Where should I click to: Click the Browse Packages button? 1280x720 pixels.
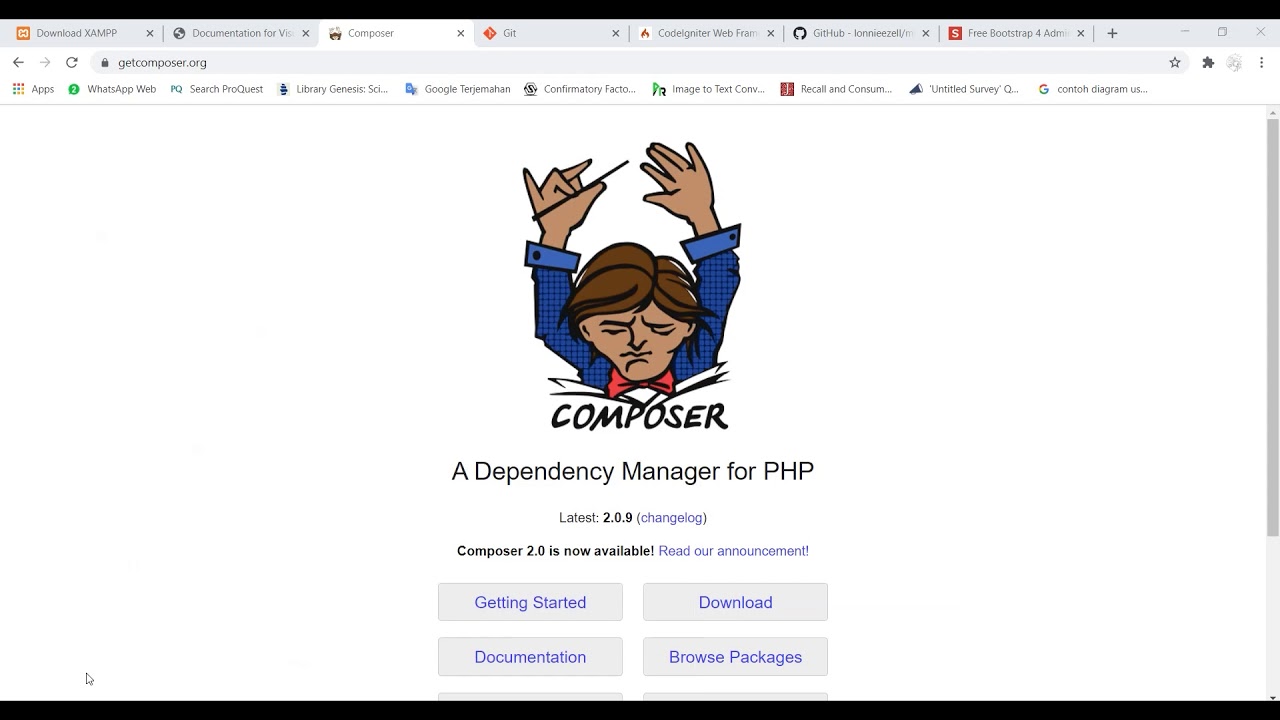(735, 657)
